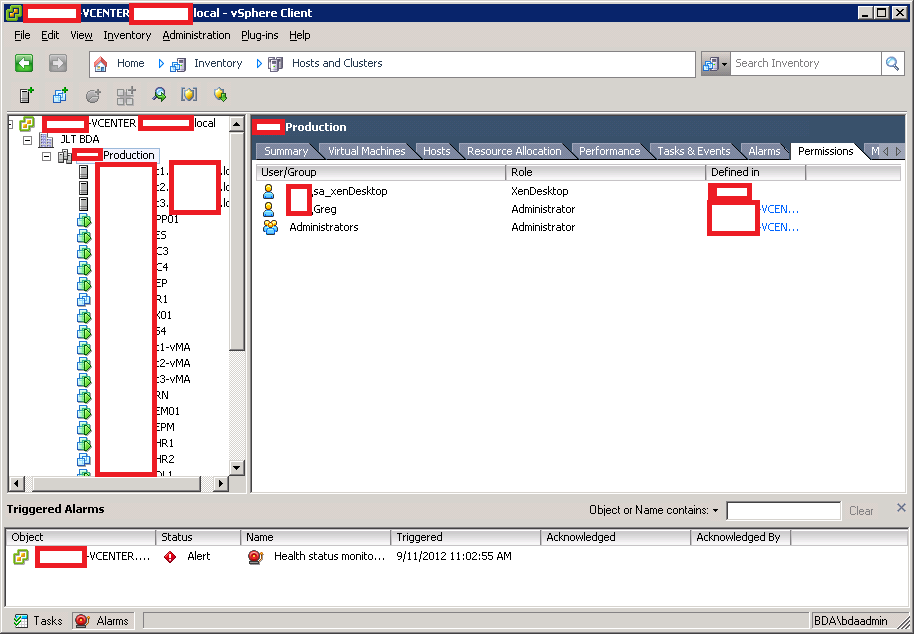Close the Triggered Alarms panel
The height and width of the screenshot is (634, 914).
901,508
